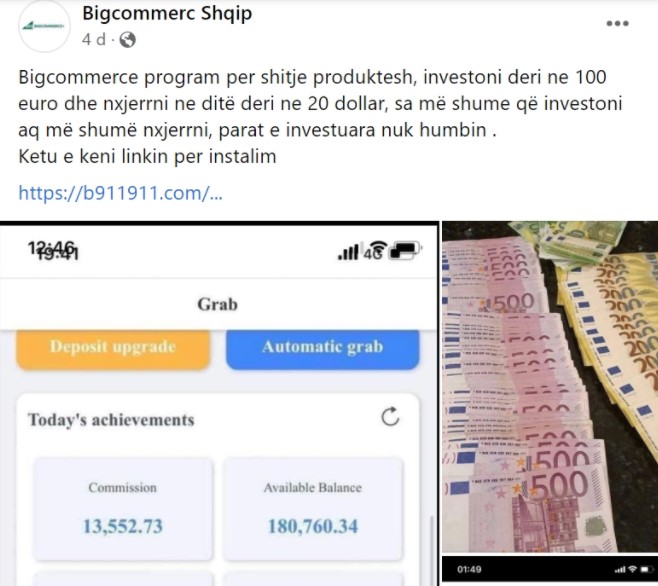Open the phone app screenshot image
This screenshot has height=586, width=658.
click(x=219, y=404)
